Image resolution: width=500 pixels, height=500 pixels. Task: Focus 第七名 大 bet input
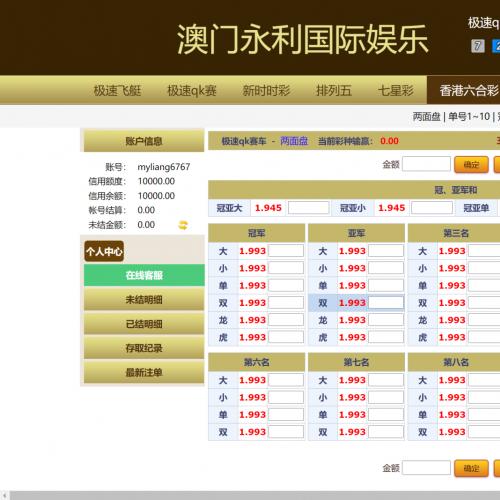tap(386, 380)
